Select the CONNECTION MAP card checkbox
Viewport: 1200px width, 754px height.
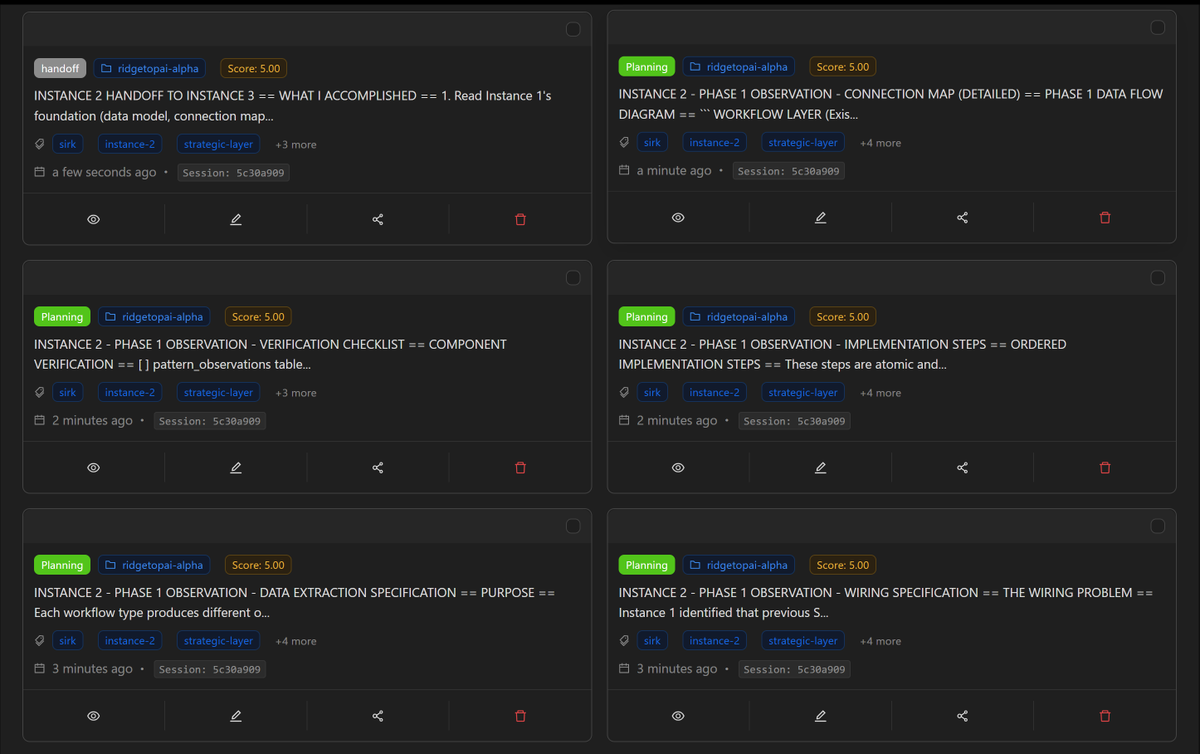coord(1158,27)
